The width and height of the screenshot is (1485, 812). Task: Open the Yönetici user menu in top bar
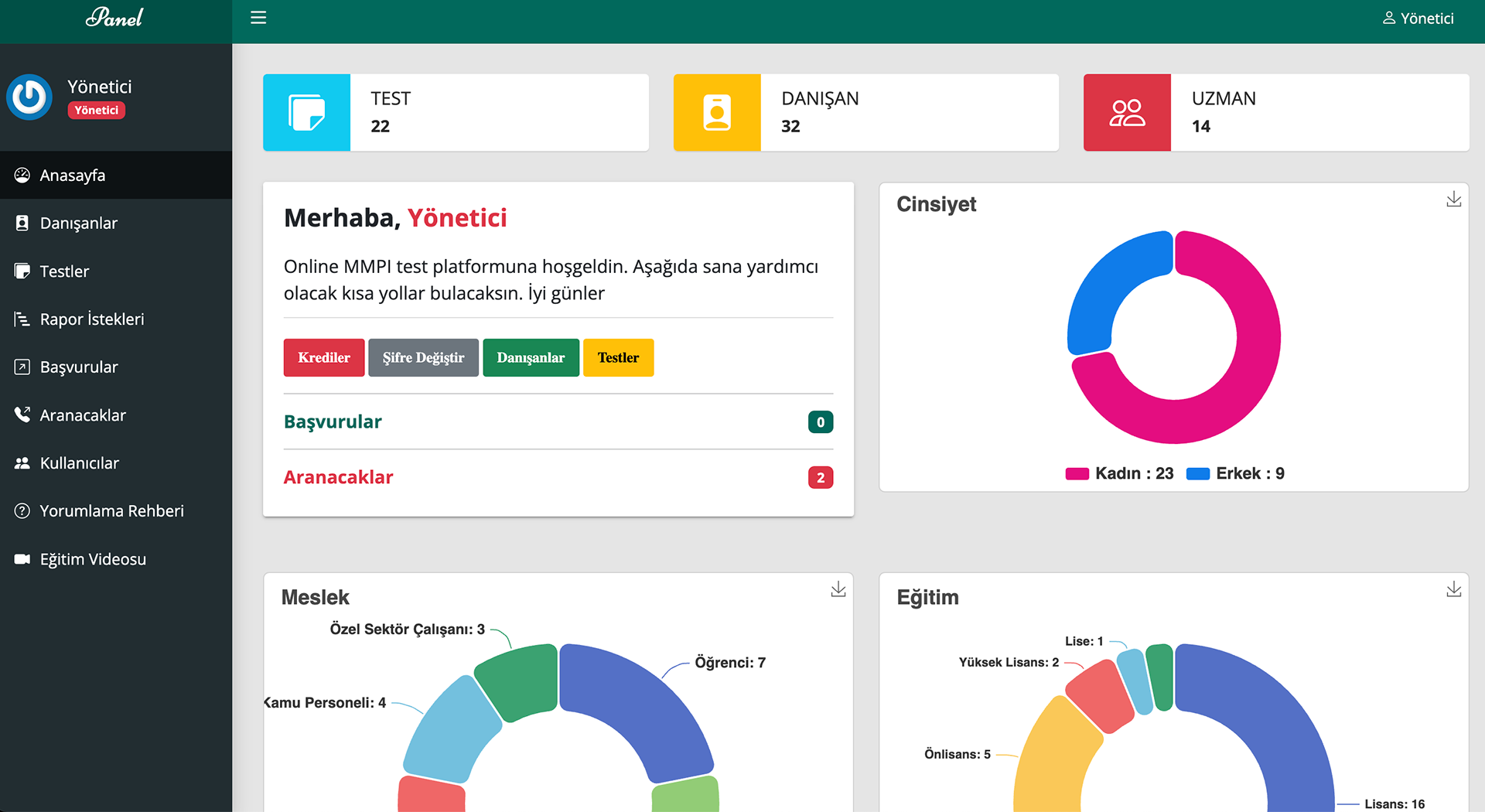click(1418, 18)
